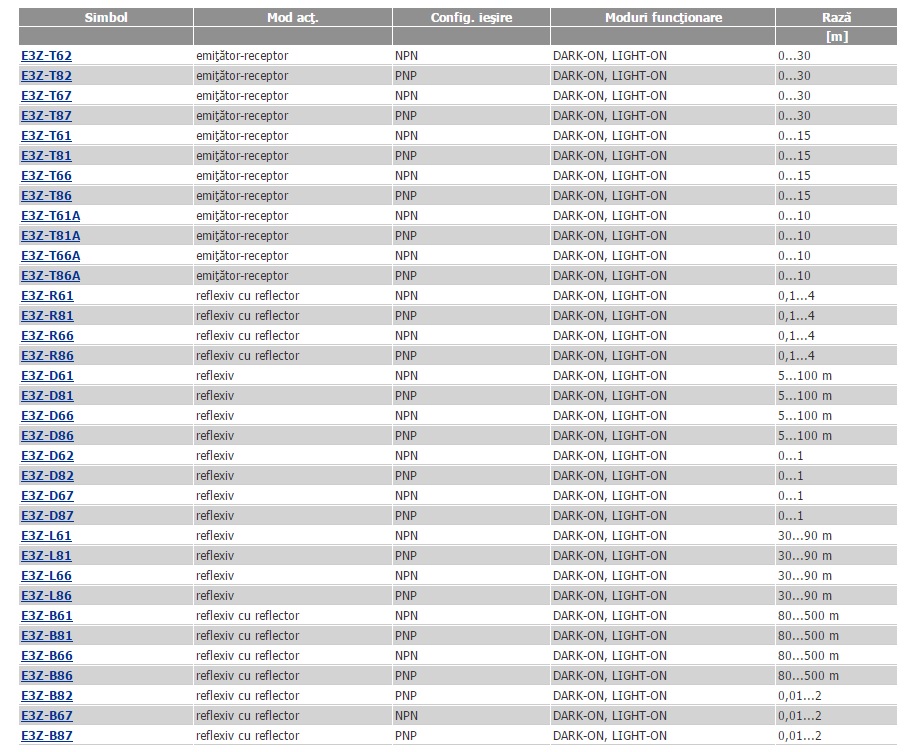Open the E3Z-B81 link

tap(47, 636)
